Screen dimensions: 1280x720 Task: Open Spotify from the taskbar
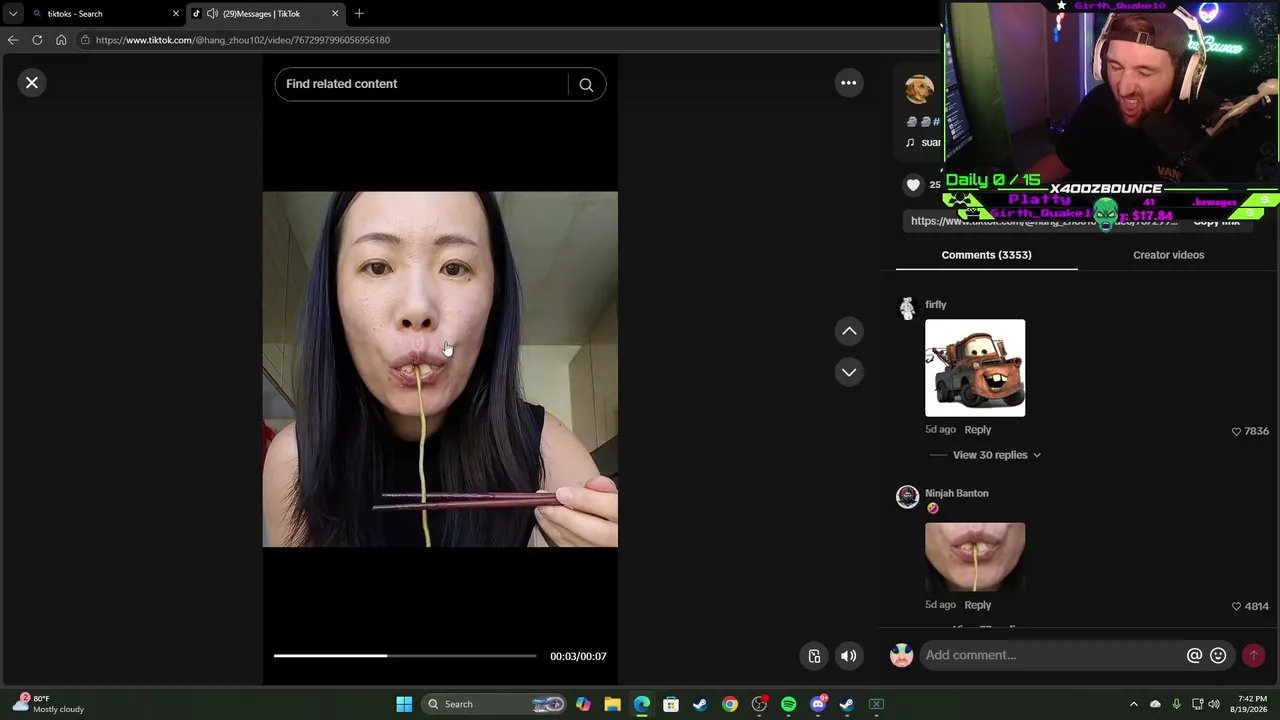(788, 704)
